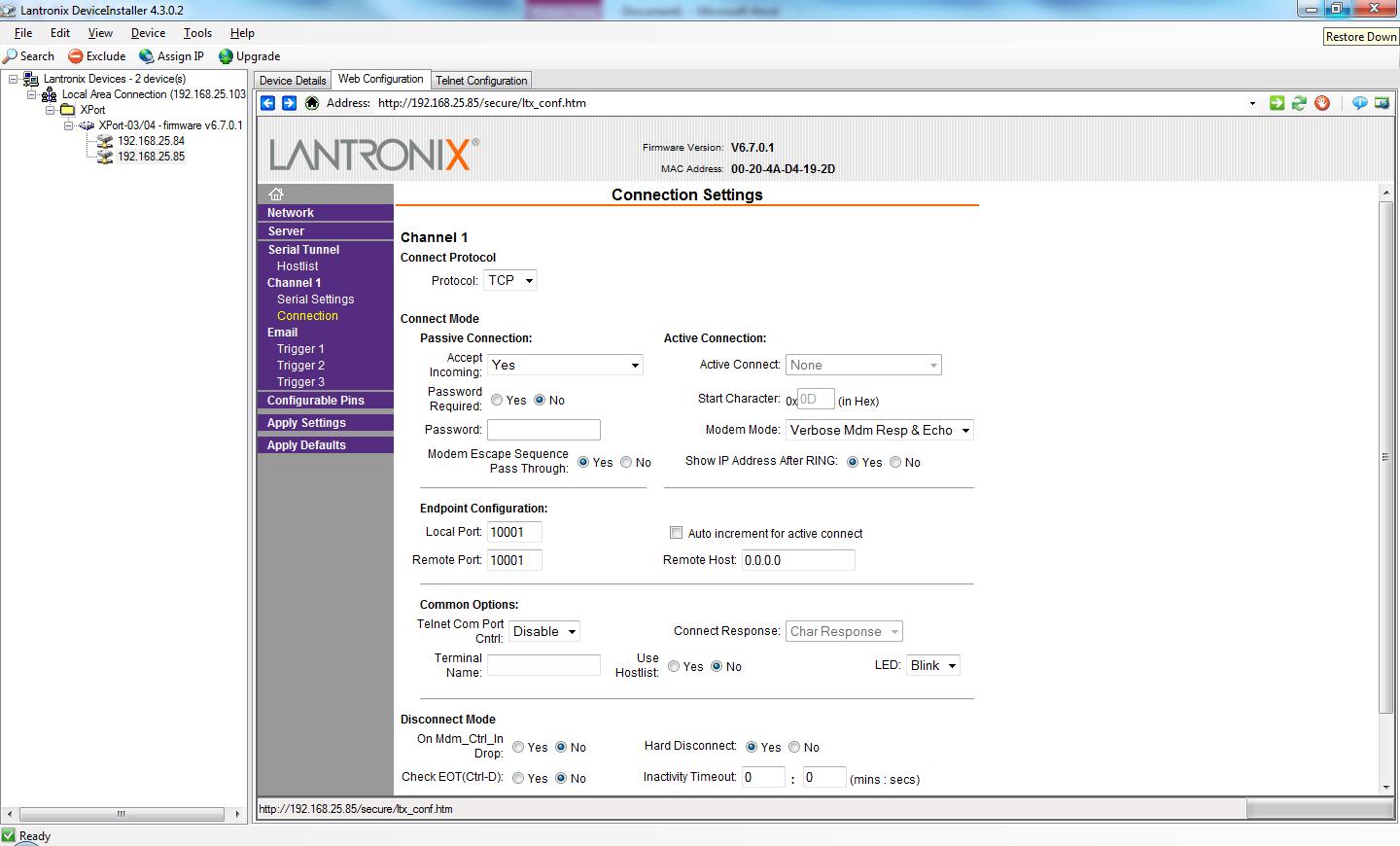
Task: Click the green Ready status checkmark icon
Action: (x=9, y=835)
